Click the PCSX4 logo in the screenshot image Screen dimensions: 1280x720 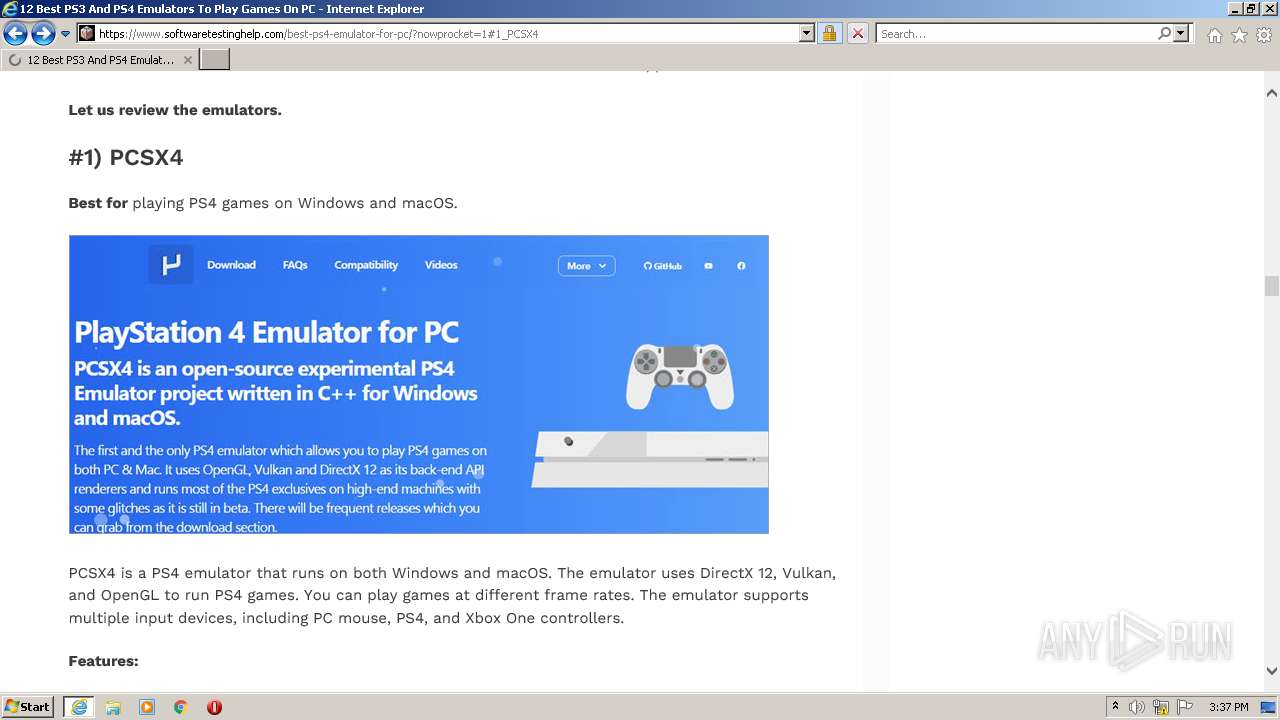171,265
